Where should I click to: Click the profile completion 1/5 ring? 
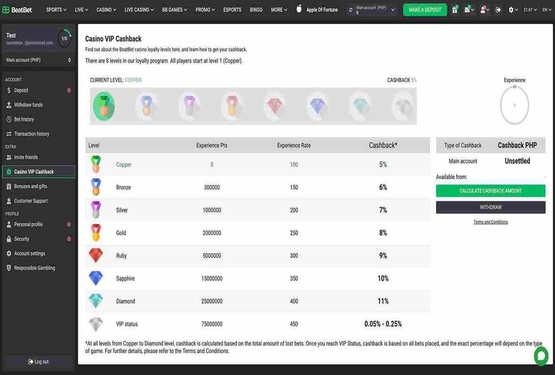tap(64, 38)
